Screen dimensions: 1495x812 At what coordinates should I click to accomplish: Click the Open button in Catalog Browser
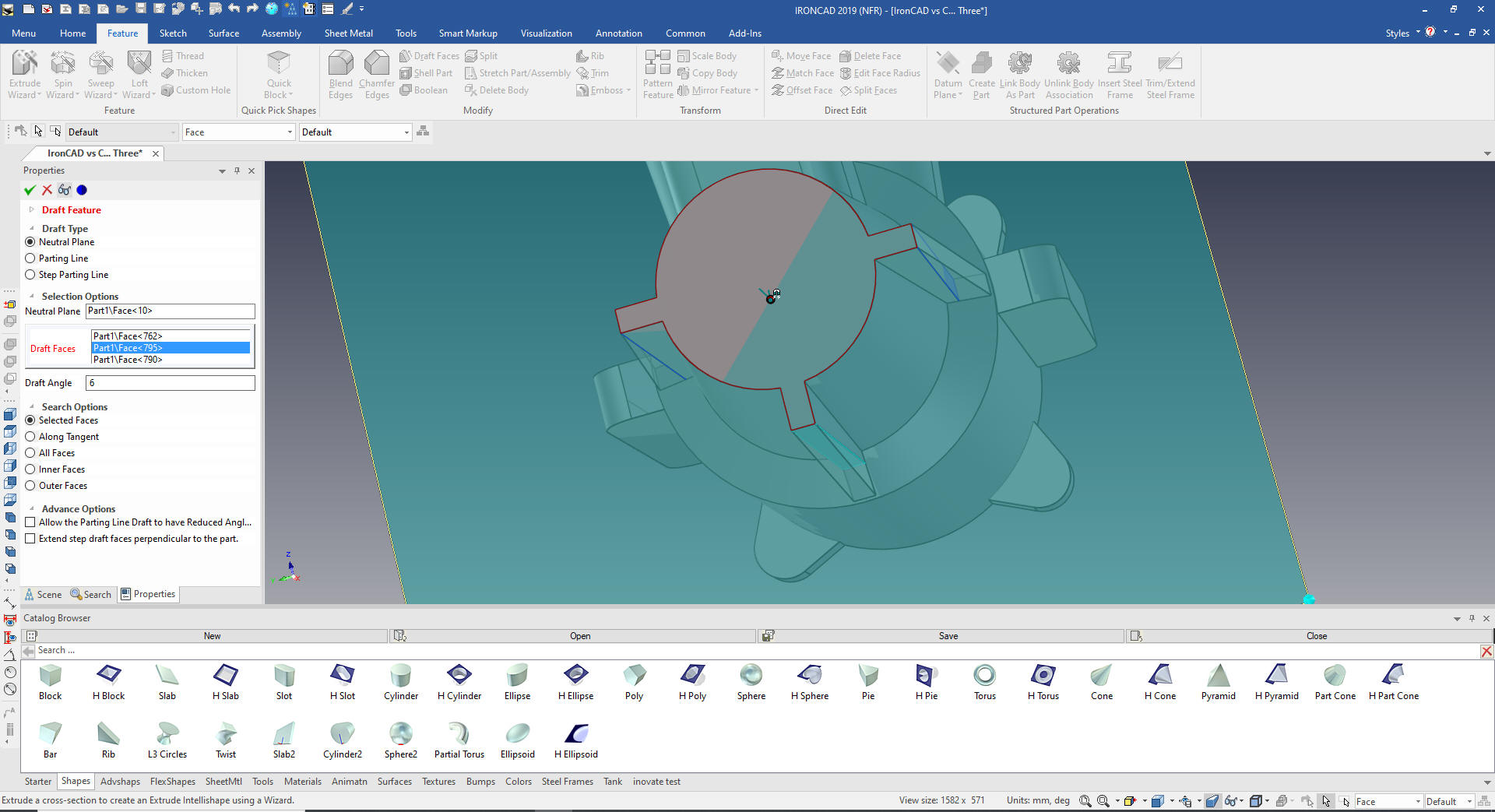pos(579,636)
